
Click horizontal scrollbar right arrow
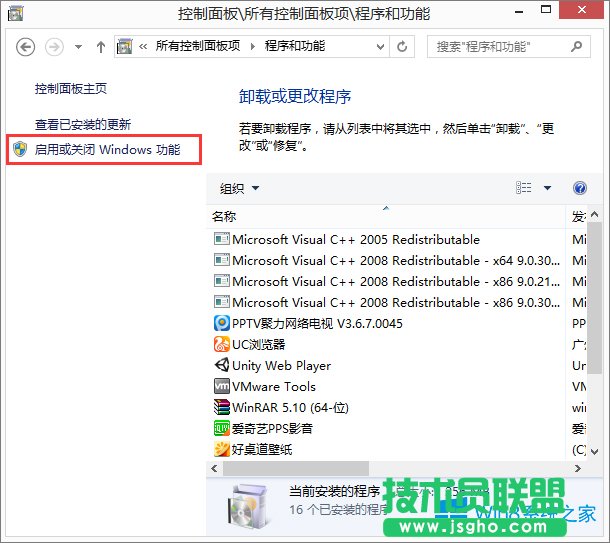578,469
